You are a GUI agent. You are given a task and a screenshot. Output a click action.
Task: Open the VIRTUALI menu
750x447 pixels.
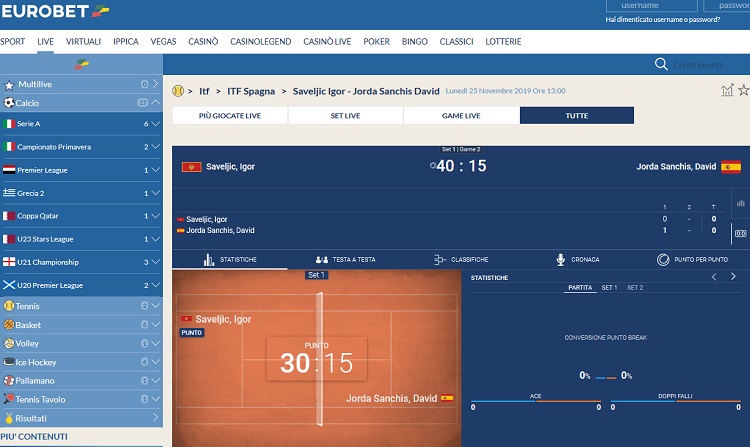coord(83,42)
